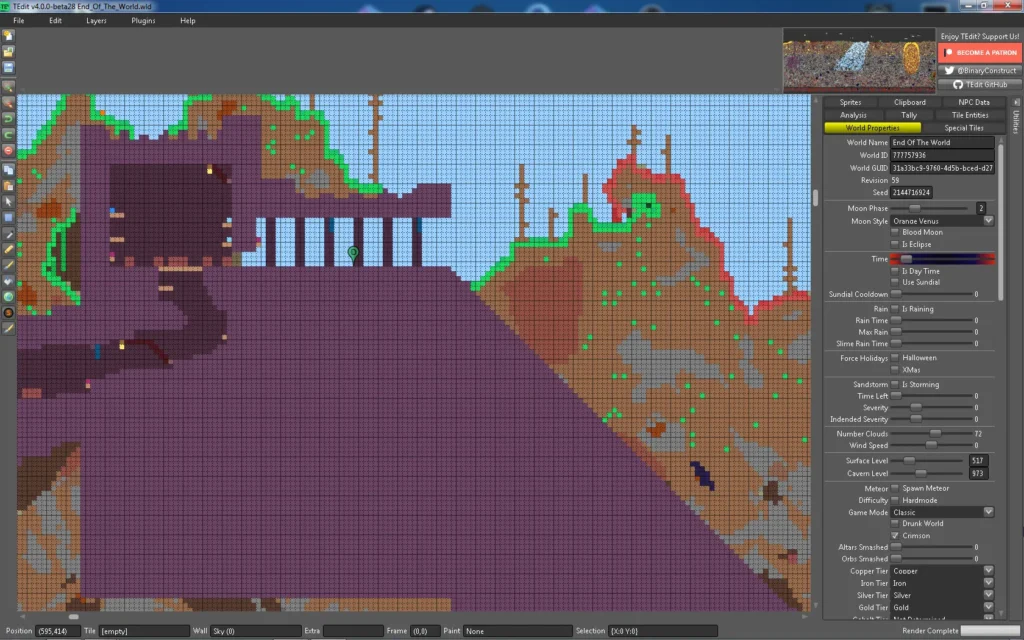
Task: Click the Time gradient slider
Action: click(x=943, y=259)
